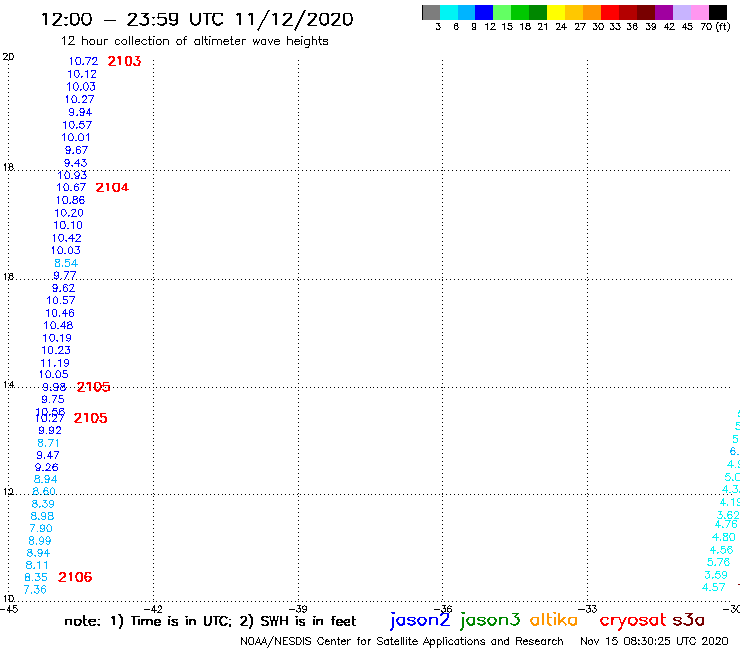Click the wave height value 10.48
Viewport: 740px width, 650px height.
(x=58, y=325)
